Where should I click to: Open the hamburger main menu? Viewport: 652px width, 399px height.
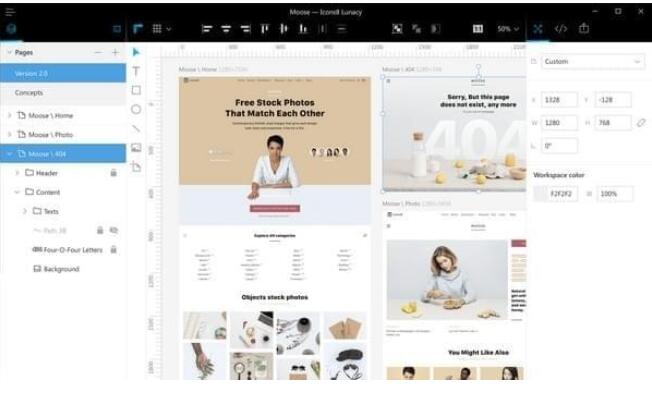(x=10, y=12)
